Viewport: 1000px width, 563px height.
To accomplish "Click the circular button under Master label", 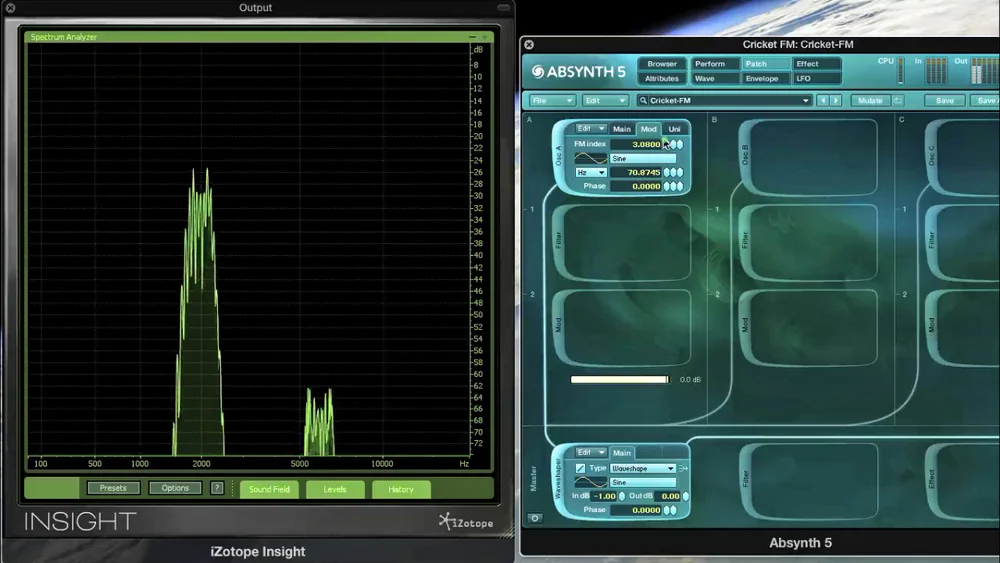I will 534,518.
